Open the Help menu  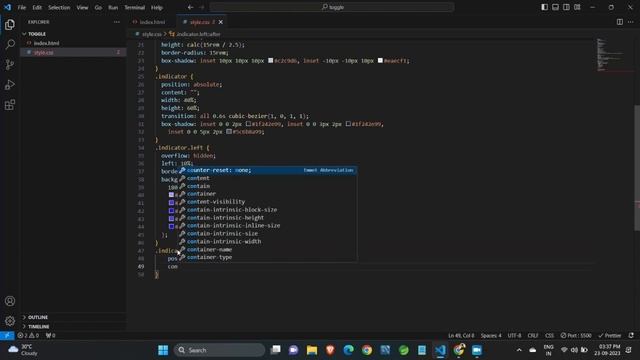point(157,7)
